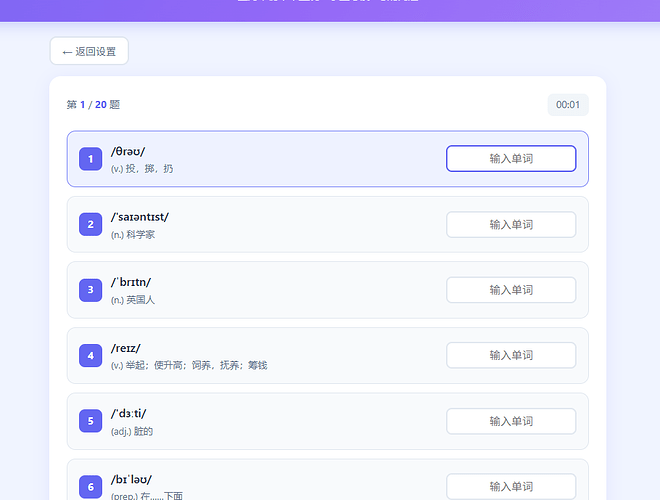Image resolution: width=660 pixels, height=500 pixels.
Task: Click the number 2 badge
Action: pos(90,225)
